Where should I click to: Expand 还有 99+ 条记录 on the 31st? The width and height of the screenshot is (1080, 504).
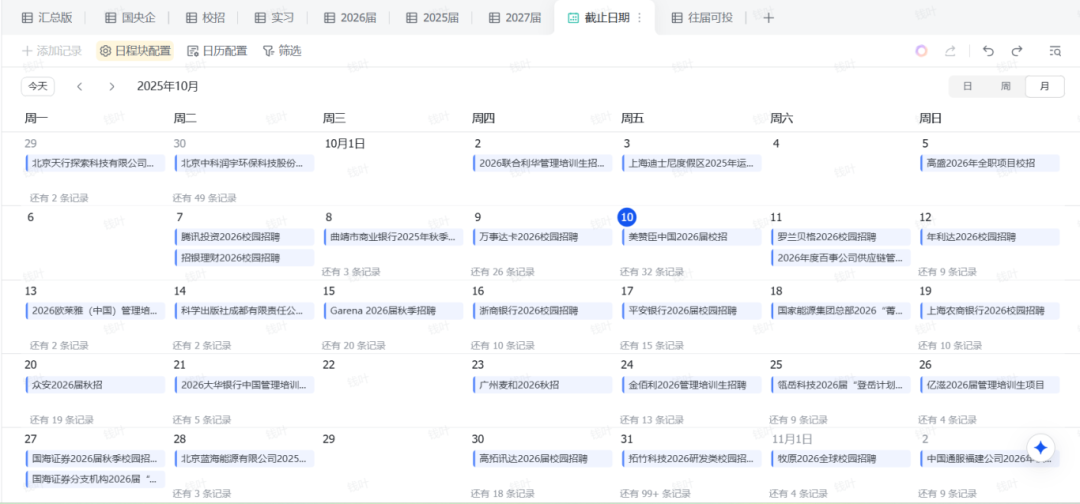[x=655, y=493]
